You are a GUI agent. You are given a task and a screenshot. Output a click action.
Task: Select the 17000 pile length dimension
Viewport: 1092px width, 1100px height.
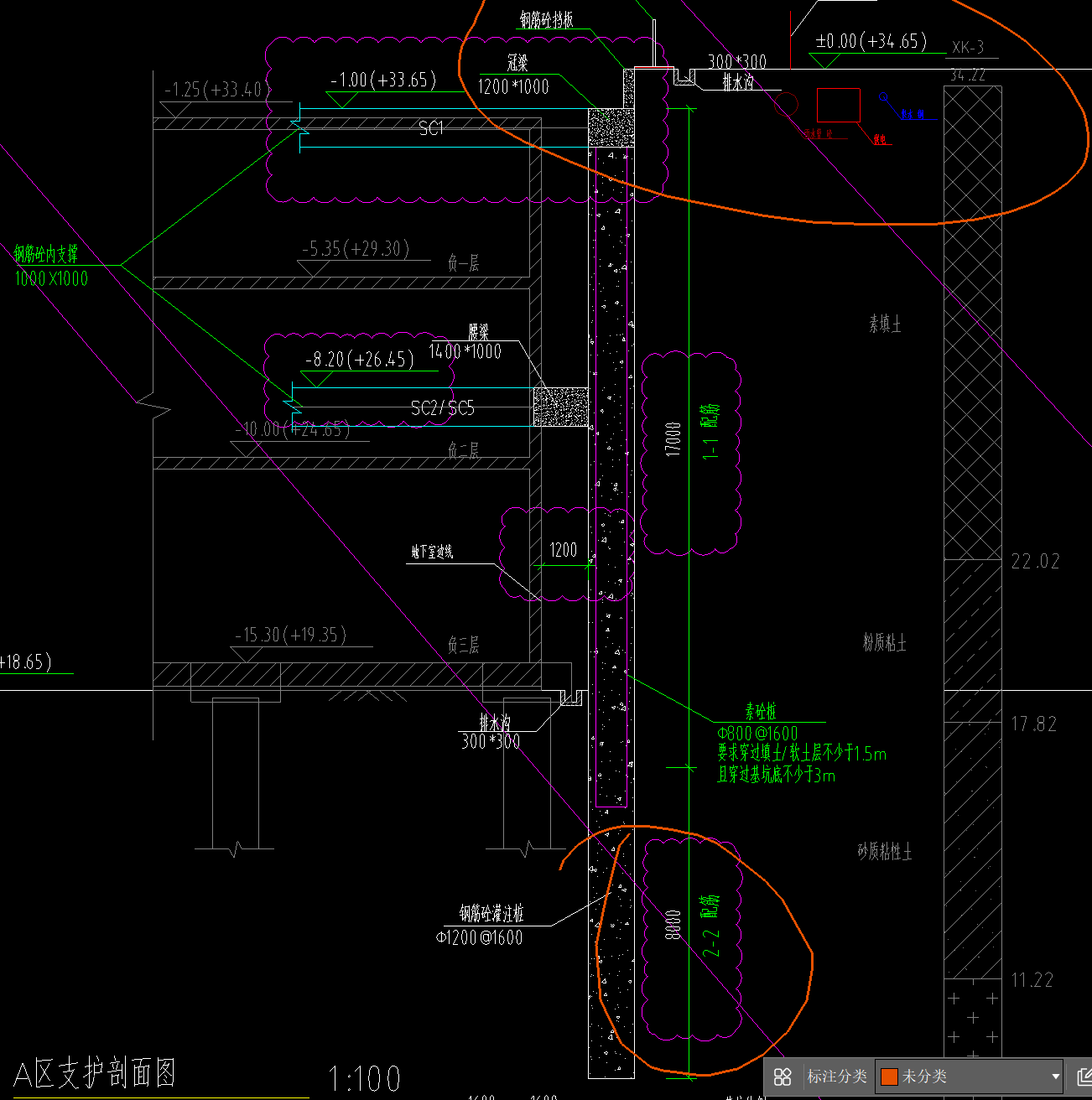[673, 438]
